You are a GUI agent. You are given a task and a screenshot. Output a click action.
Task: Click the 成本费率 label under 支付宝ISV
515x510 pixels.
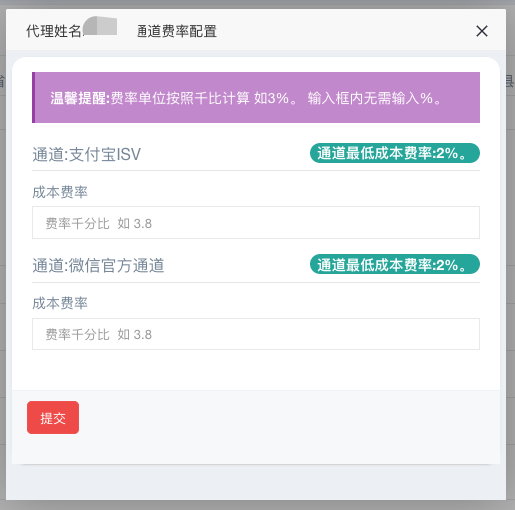60,192
